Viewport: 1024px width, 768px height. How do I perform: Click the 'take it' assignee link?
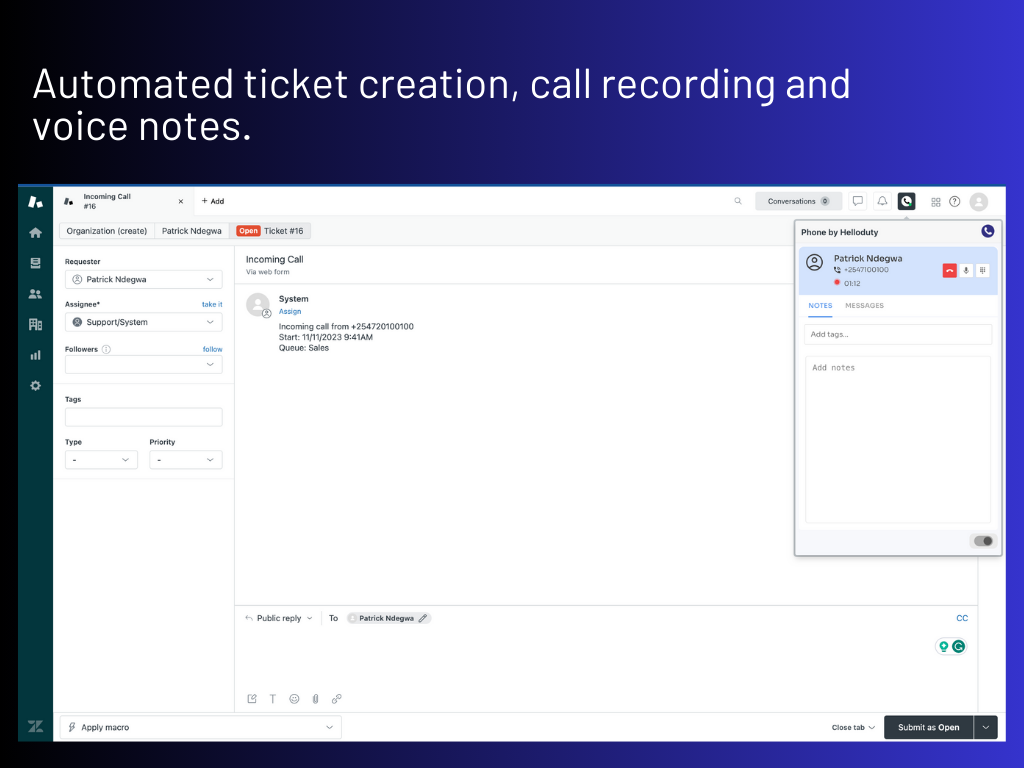212,304
